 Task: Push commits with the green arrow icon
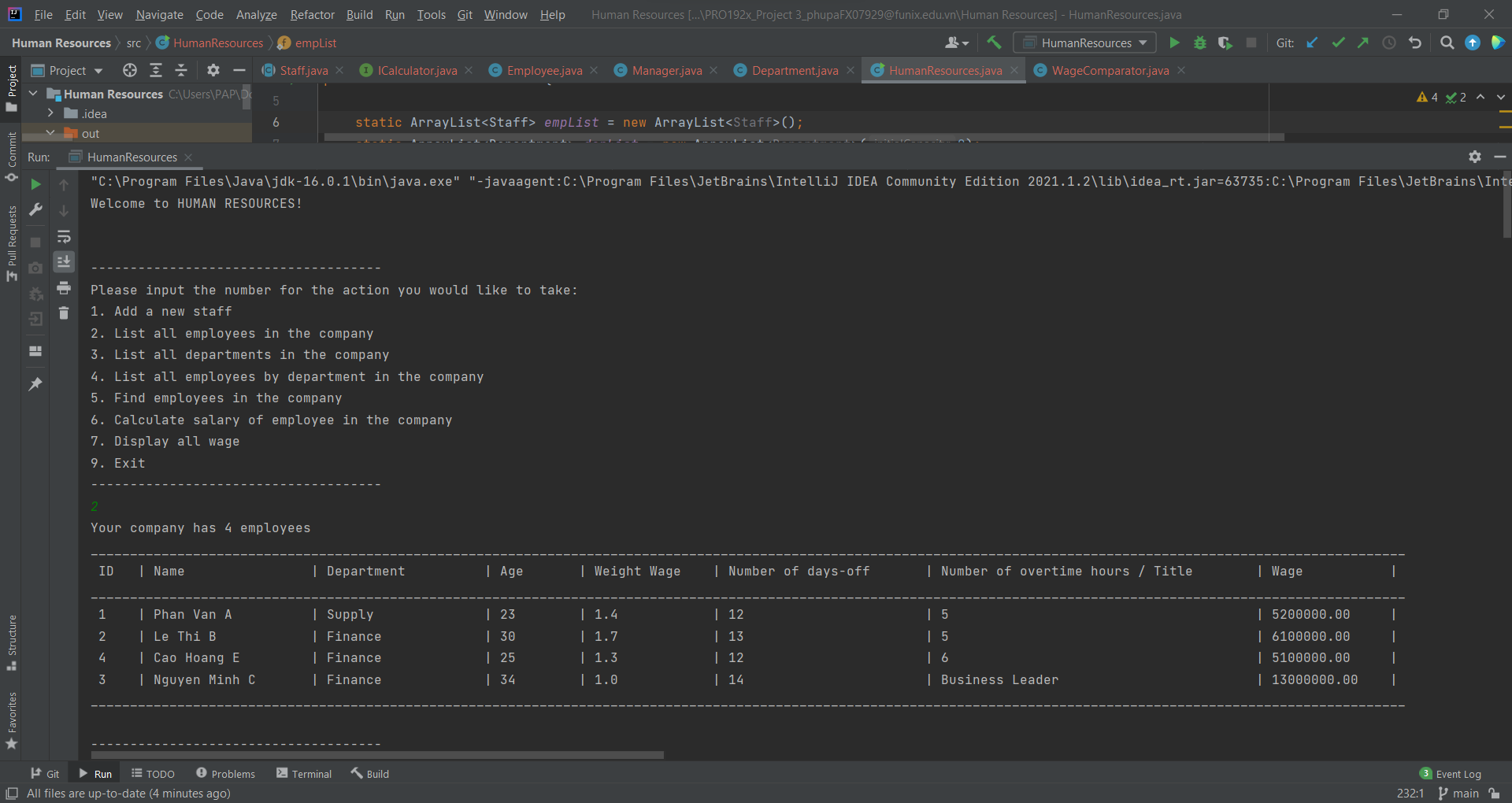(x=1363, y=43)
